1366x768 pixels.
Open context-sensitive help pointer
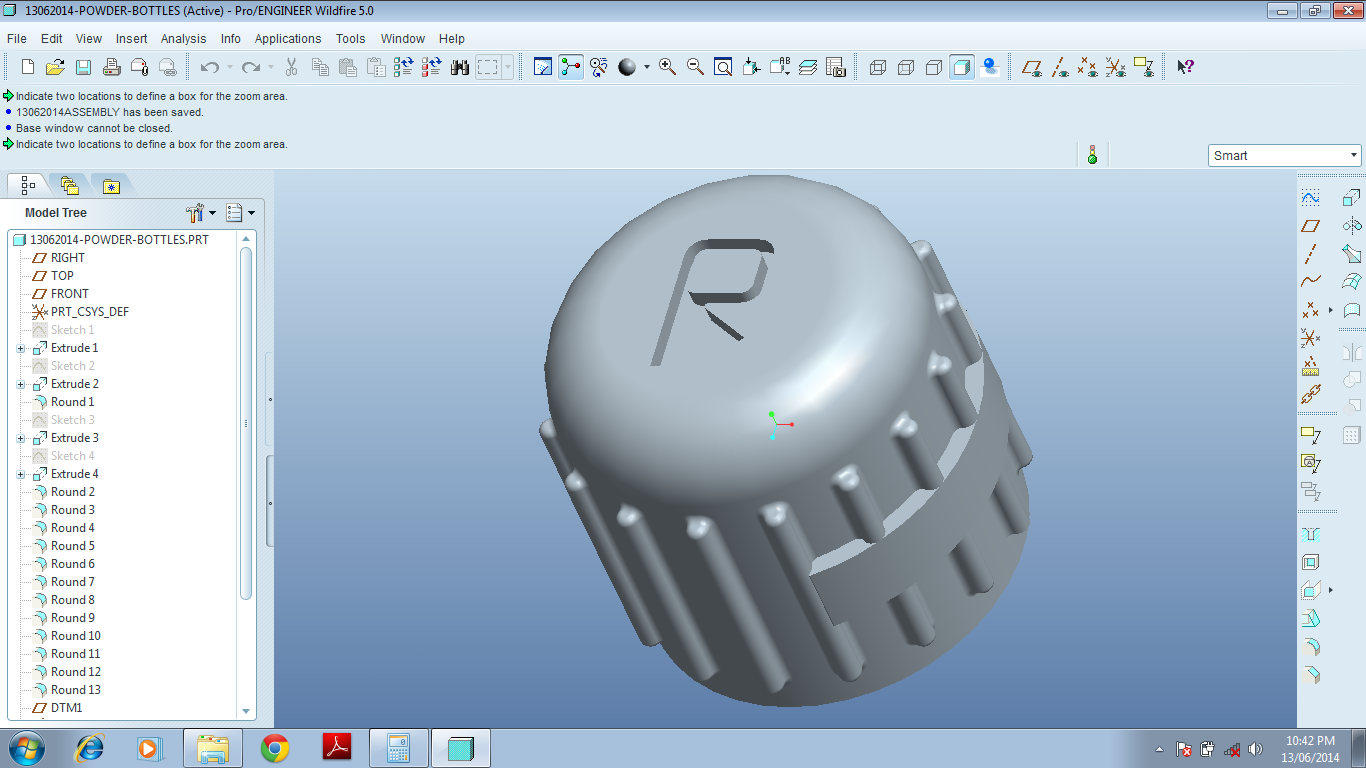[x=1185, y=67]
